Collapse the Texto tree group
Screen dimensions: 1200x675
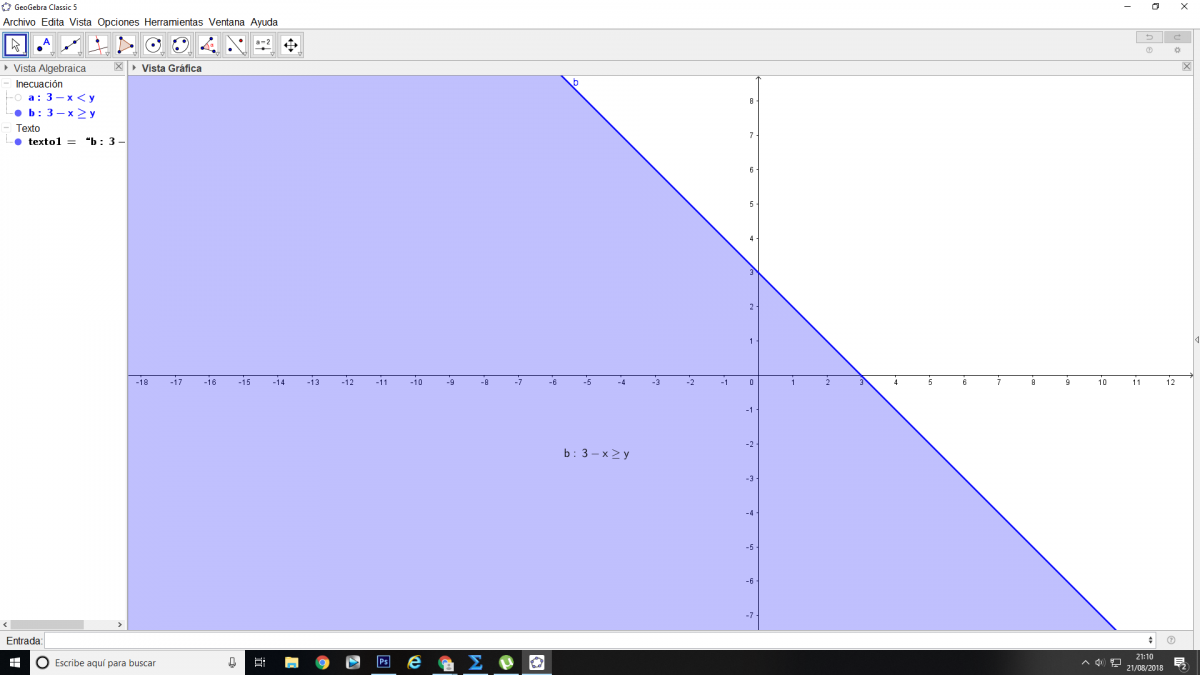point(7,128)
